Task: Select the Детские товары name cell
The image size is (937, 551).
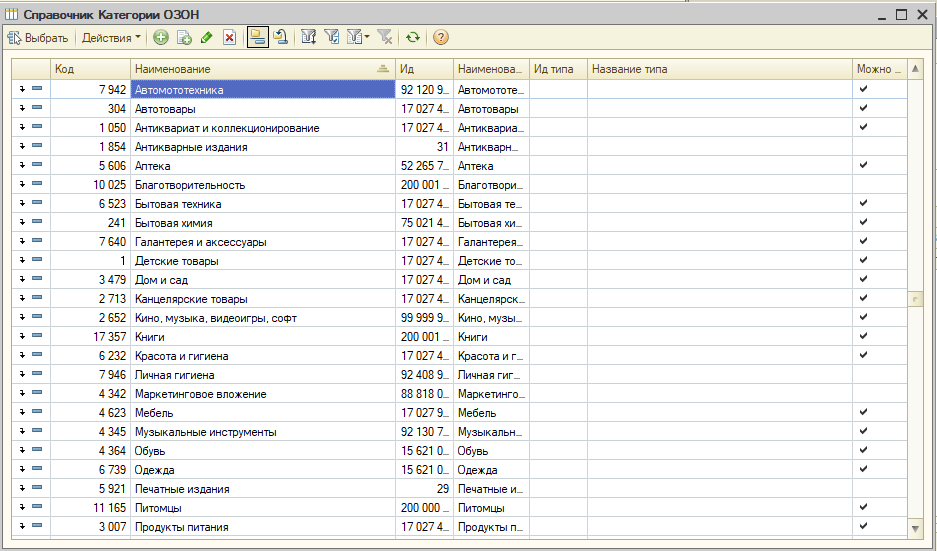Action: pyautogui.click(x=263, y=261)
